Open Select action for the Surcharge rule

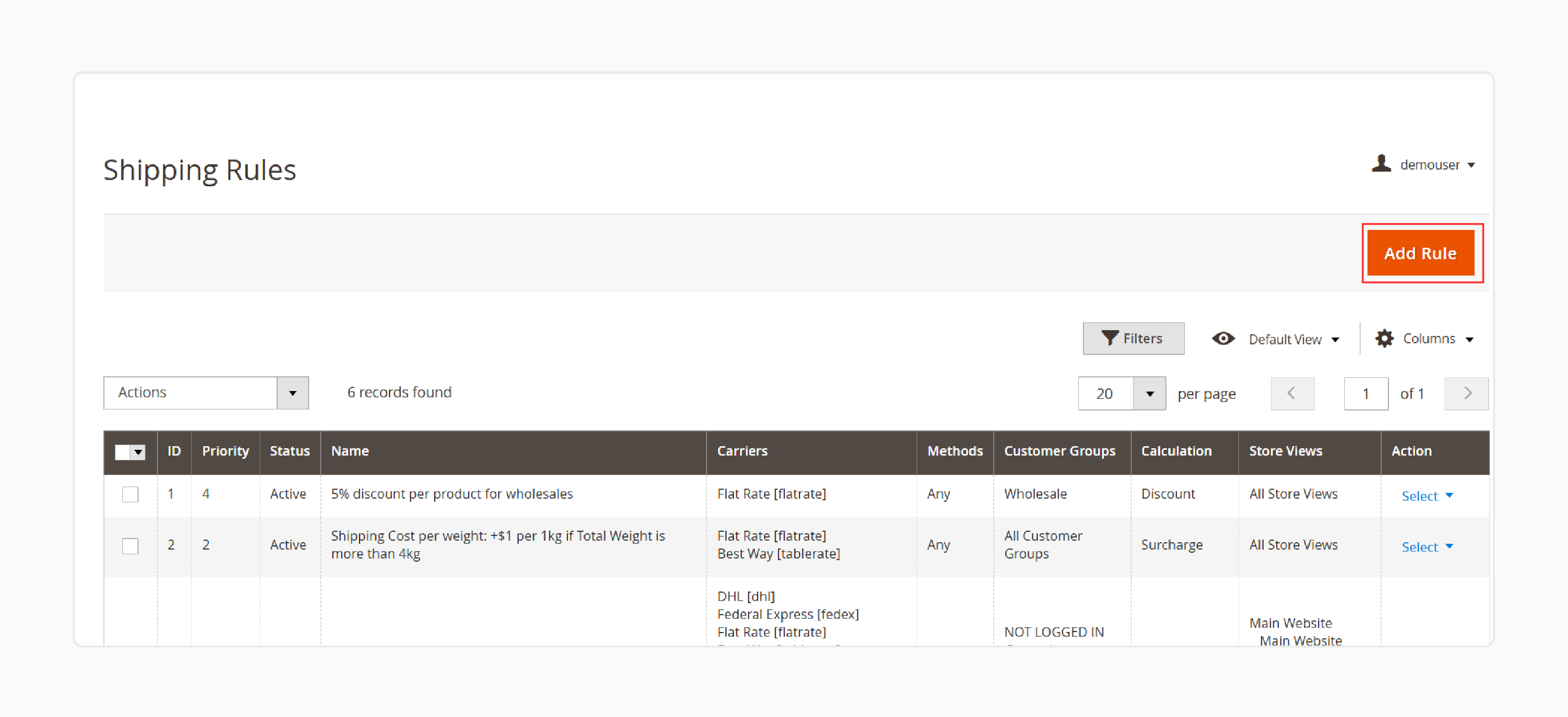(x=1427, y=546)
